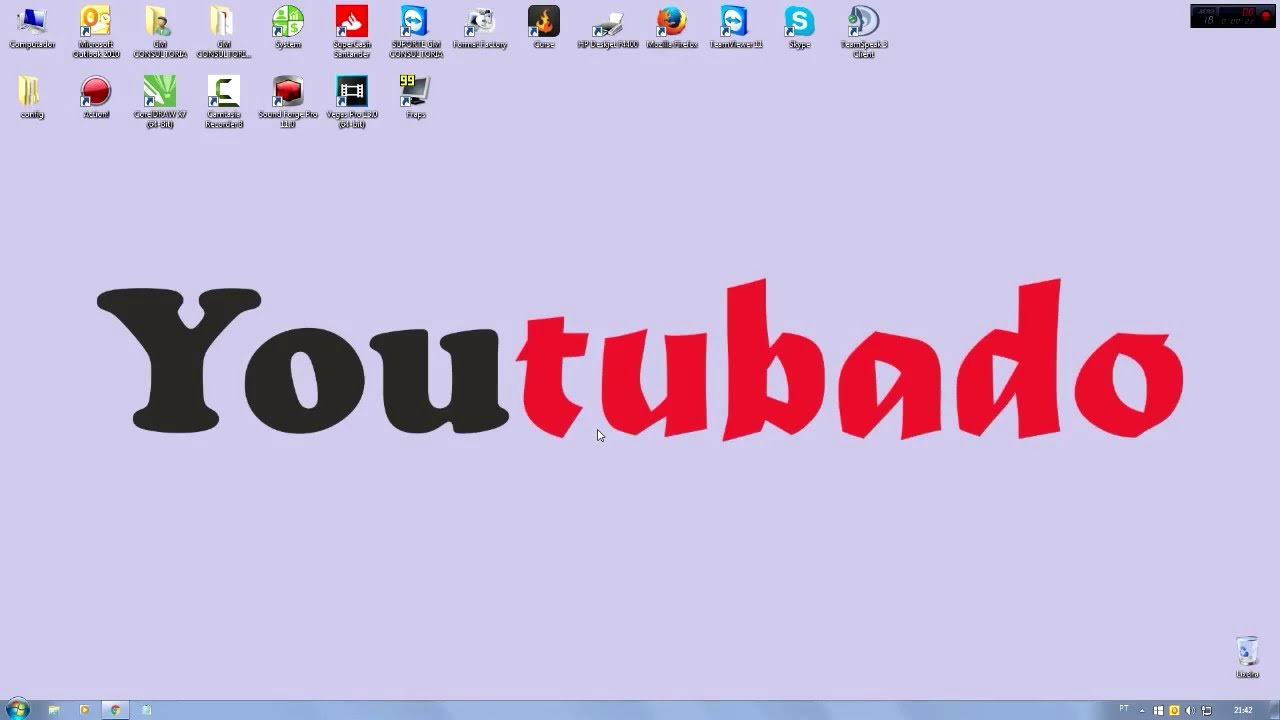Image resolution: width=1280 pixels, height=720 pixels.
Task: Open Action! recorder shortcut
Action: 96,98
